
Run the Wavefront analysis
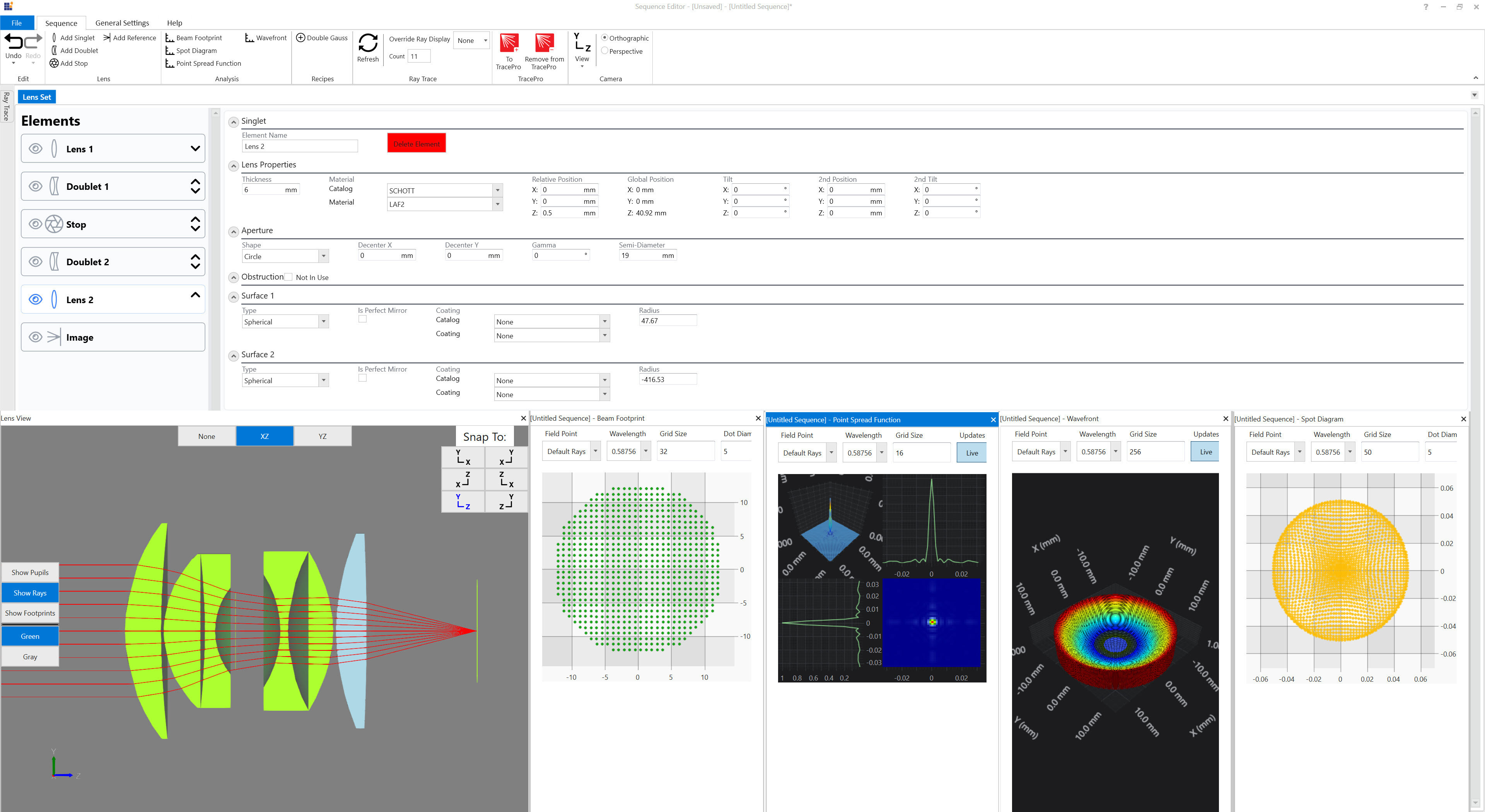(x=266, y=38)
